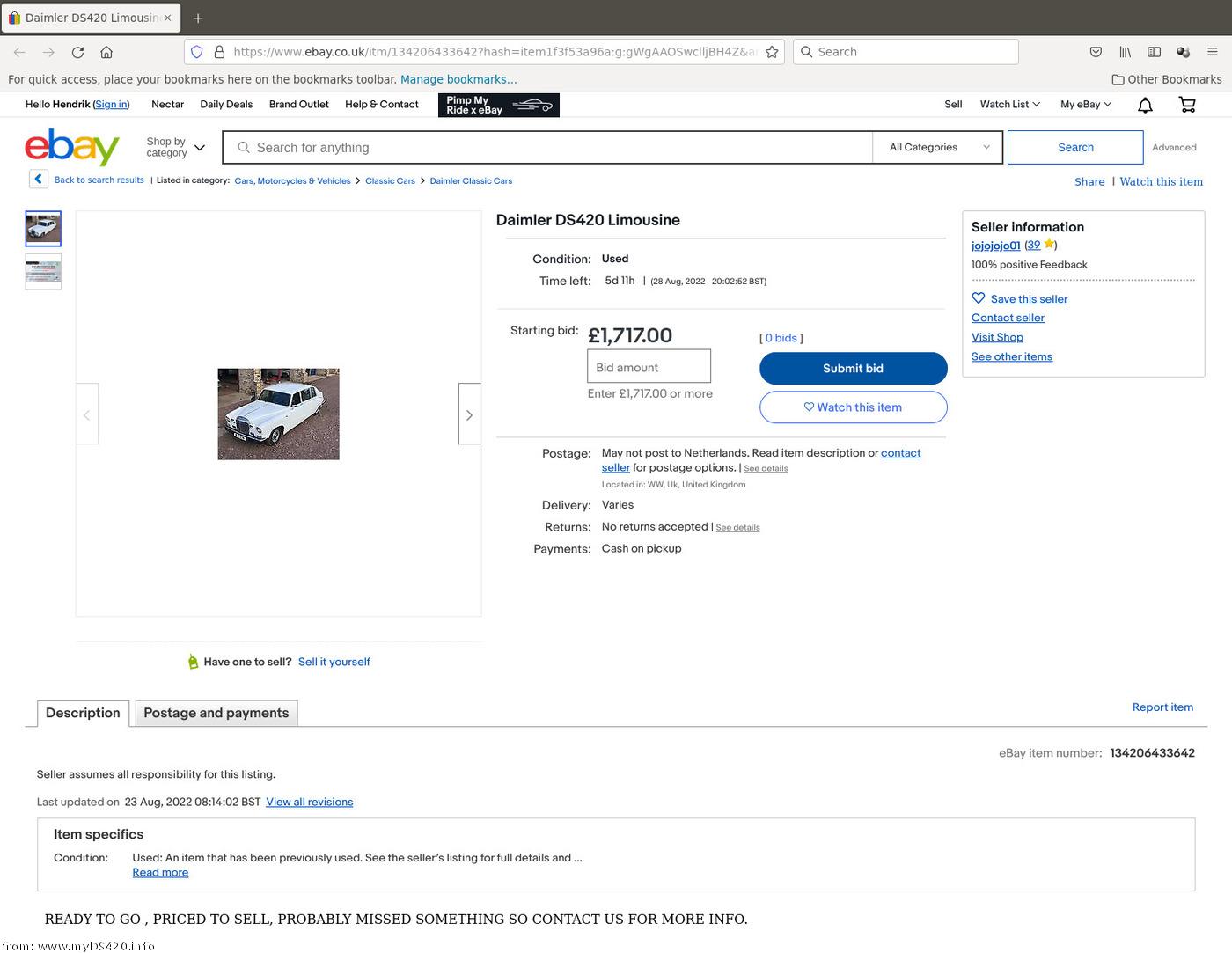1232x953 pixels.
Task: Open the Manage bookmarks link
Action: click(x=458, y=79)
